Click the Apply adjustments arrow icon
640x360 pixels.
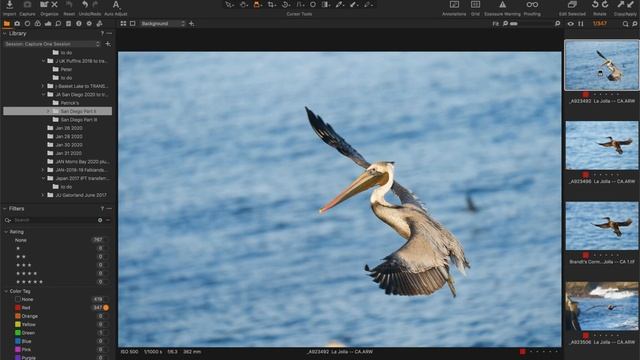pyautogui.click(x=631, y=4)
